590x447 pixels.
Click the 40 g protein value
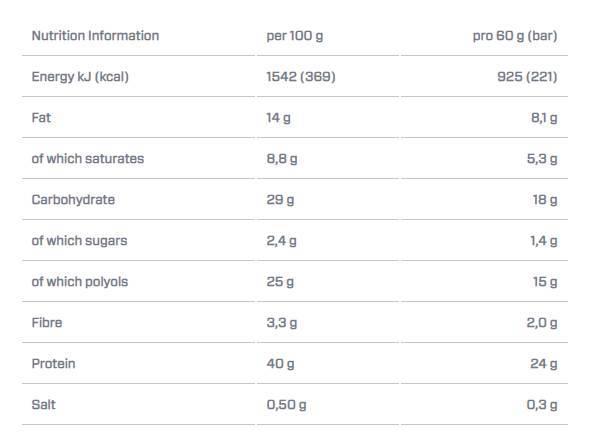pos(280,364)
